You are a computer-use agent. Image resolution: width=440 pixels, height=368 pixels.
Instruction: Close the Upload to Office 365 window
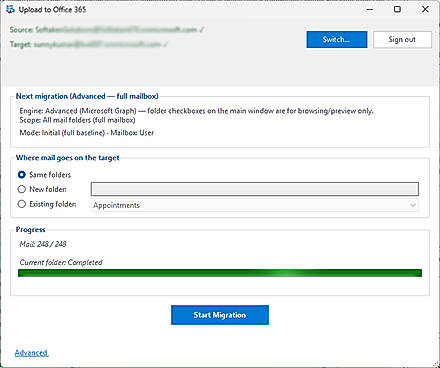point(425,9)
